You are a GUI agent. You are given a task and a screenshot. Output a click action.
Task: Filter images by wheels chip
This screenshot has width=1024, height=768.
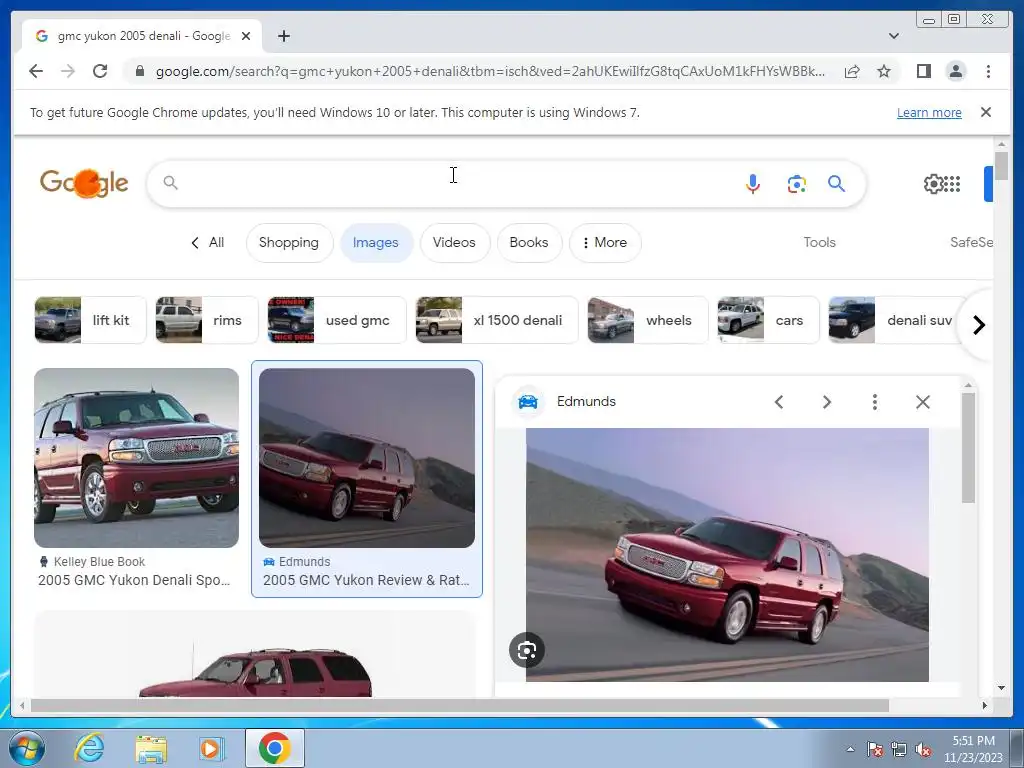[x=648, y=320]
